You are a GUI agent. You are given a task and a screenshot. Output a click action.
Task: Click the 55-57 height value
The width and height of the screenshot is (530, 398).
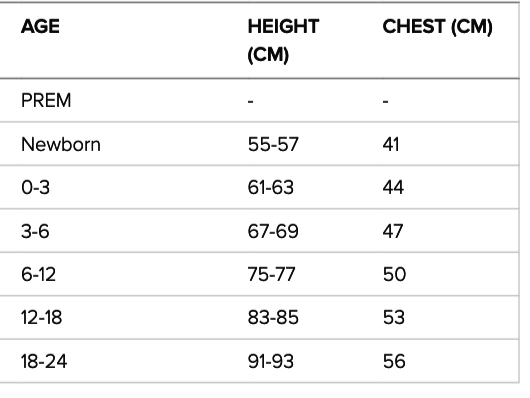click(273, 144)
